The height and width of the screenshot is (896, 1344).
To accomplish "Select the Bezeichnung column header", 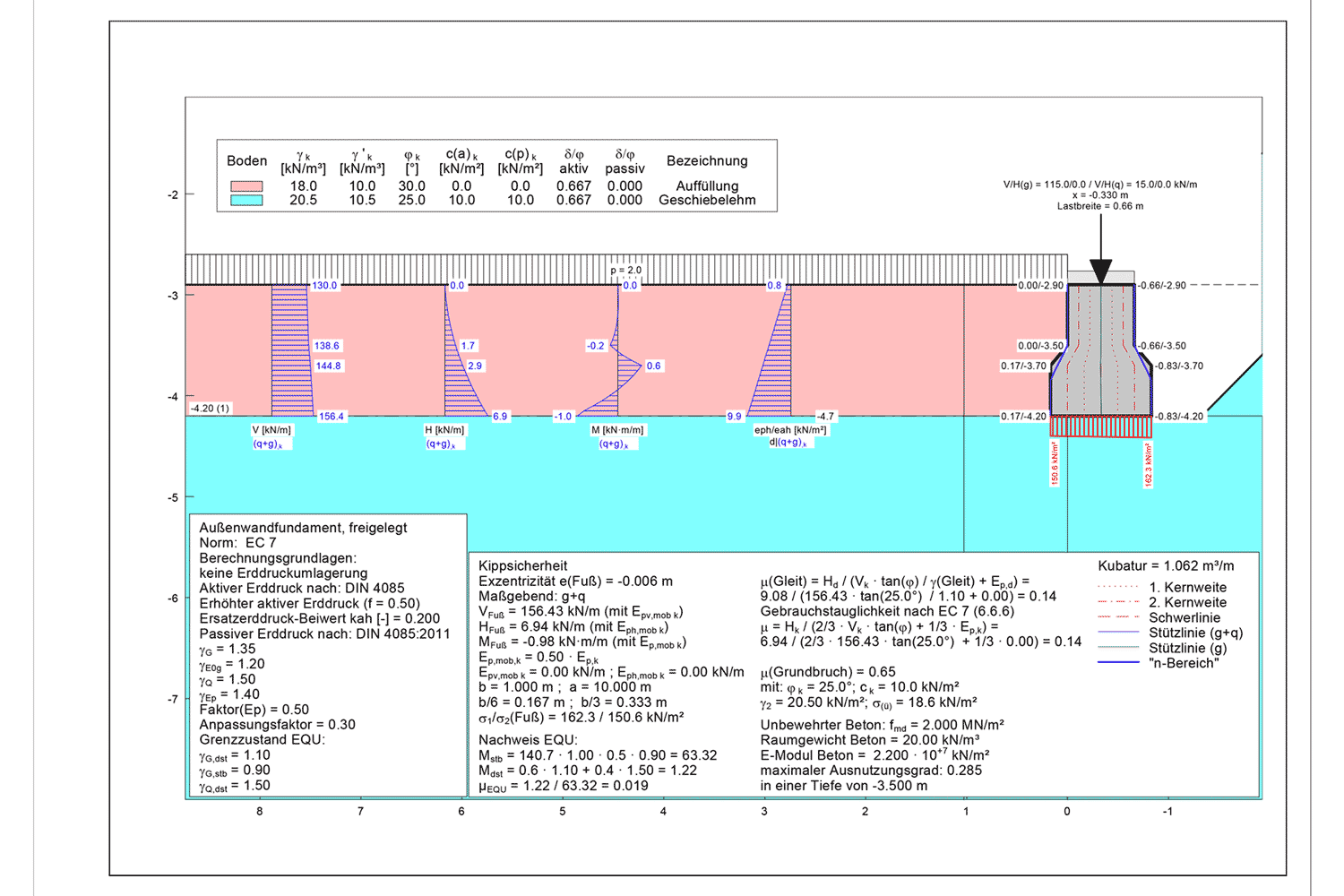I will pos(707,161).
